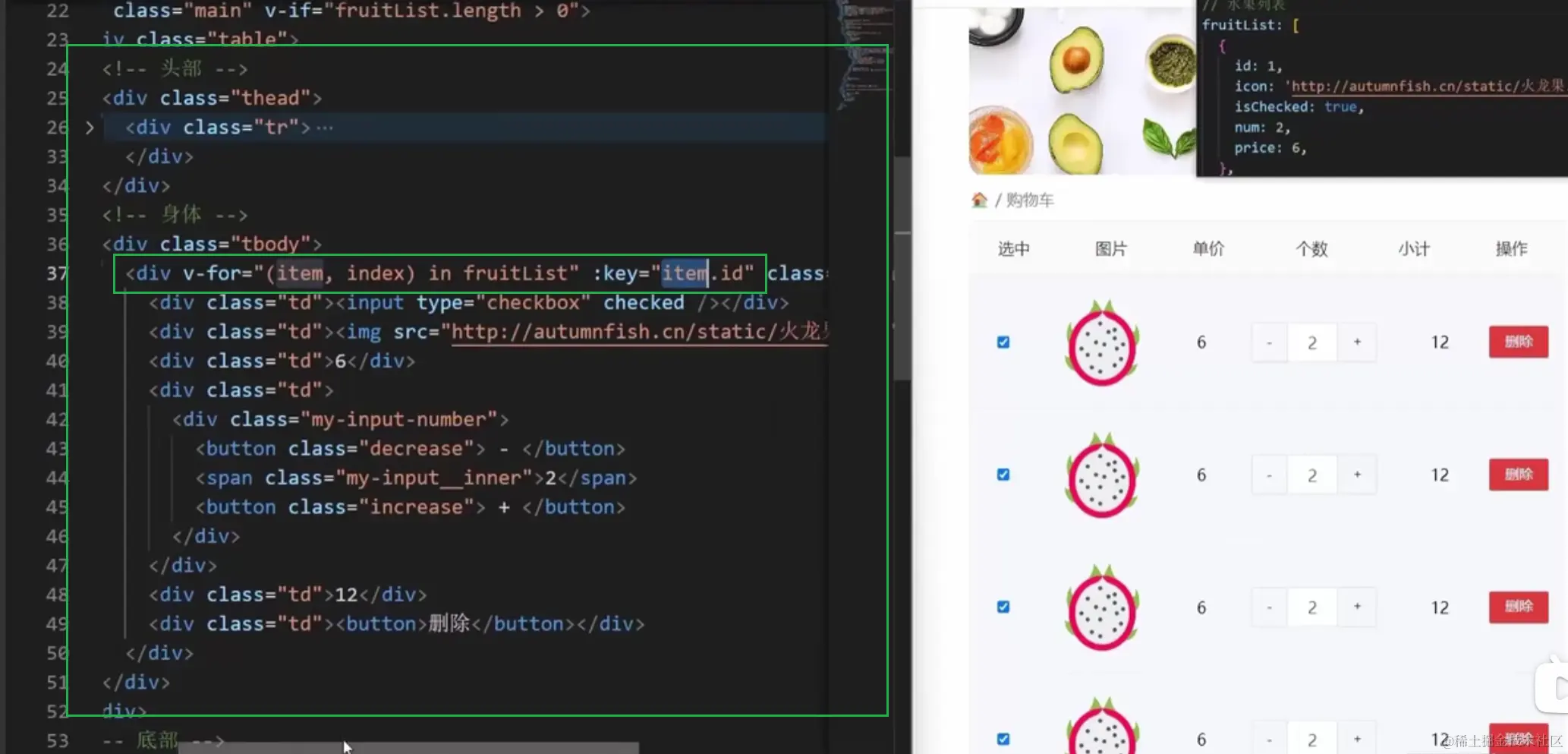1568x754 pixels.
Task: Select the 个数 column header
Action: [1311, 249]
